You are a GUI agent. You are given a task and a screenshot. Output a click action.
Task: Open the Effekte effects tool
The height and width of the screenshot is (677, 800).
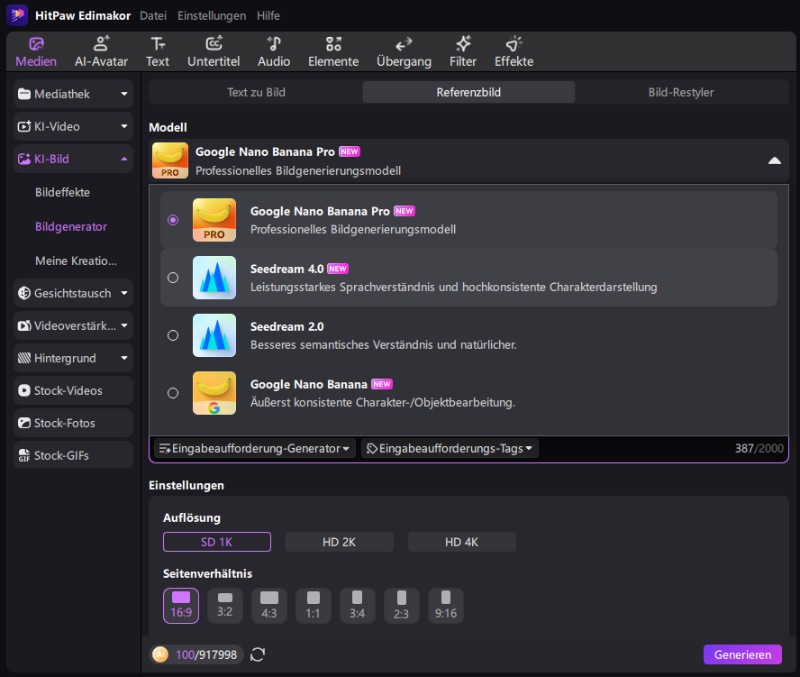(x=513, y=51)
